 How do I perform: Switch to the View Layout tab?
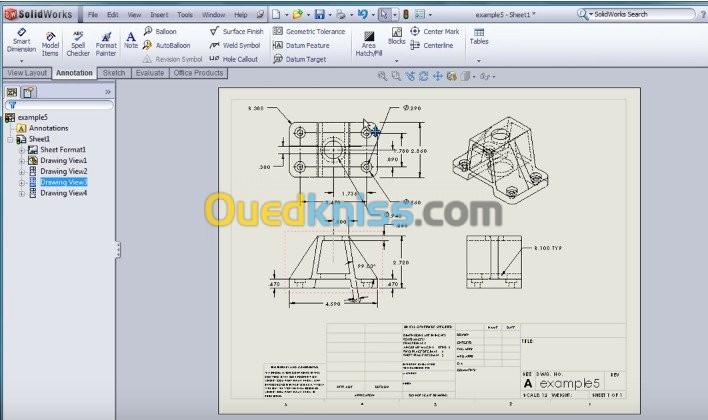[x=27, y=73]
